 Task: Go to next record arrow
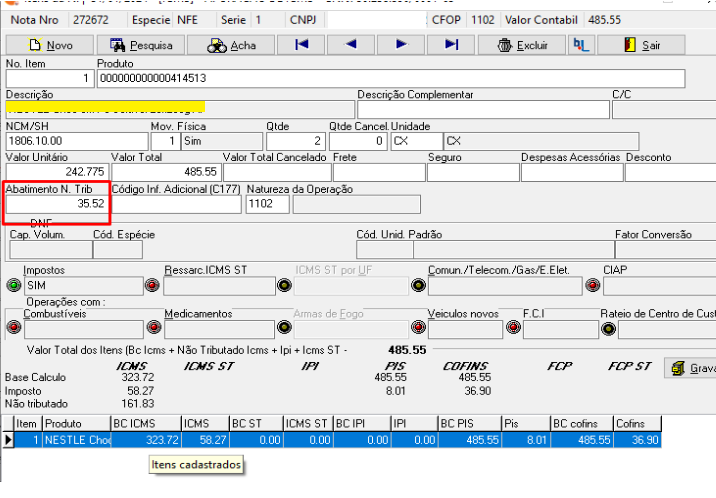click(401, 45)
